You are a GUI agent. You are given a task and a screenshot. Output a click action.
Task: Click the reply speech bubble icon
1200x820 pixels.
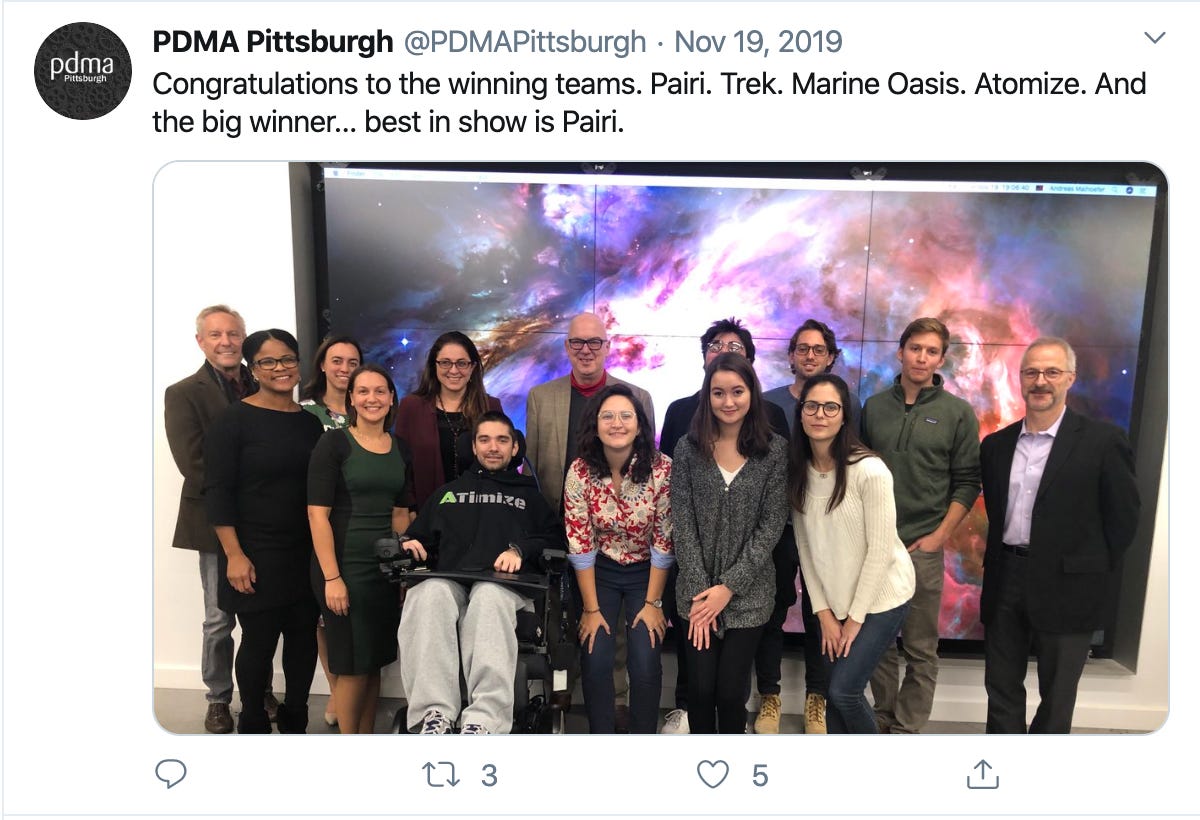point(171,773)
